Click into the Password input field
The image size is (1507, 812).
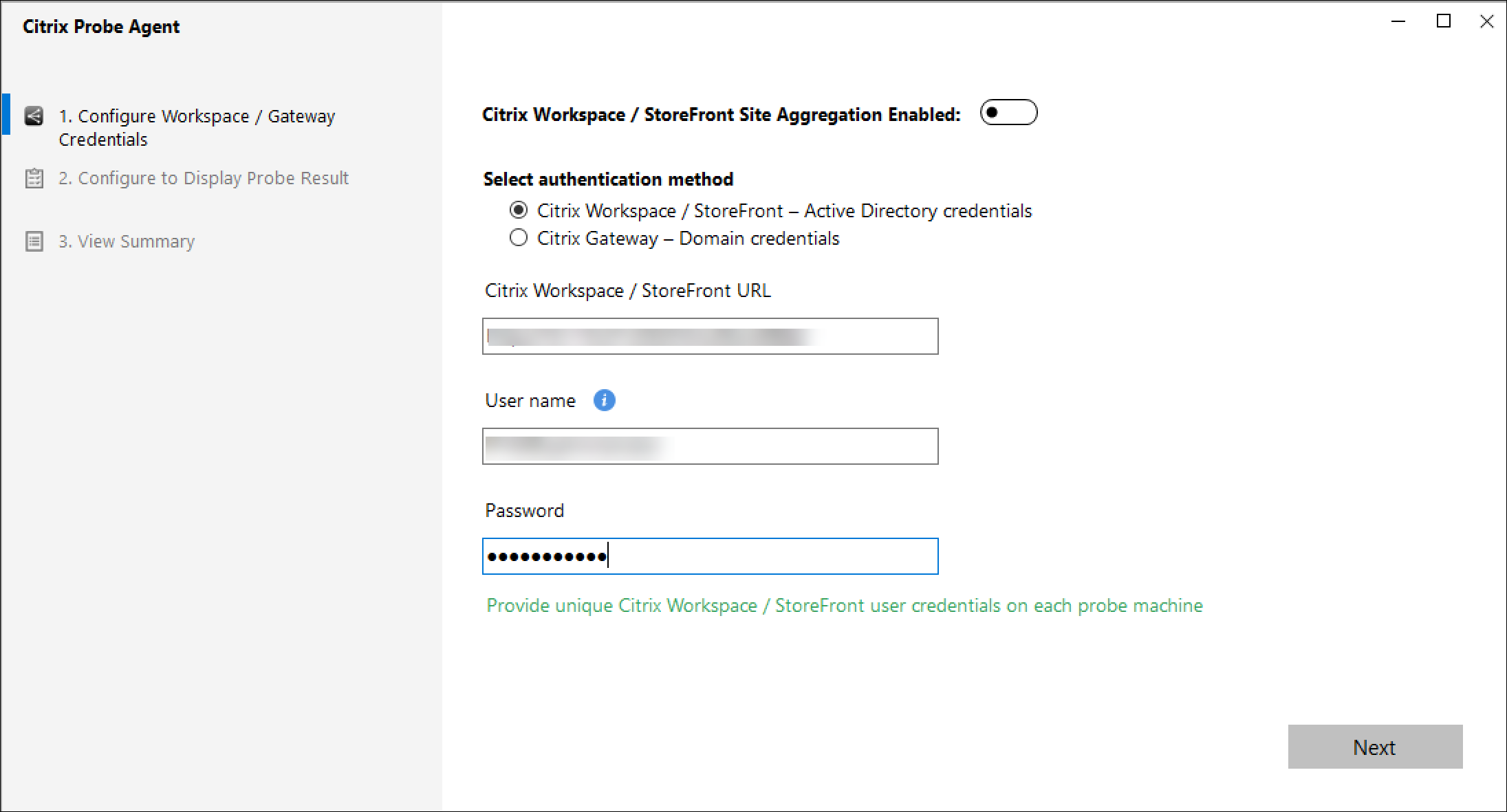click(709, 556)
